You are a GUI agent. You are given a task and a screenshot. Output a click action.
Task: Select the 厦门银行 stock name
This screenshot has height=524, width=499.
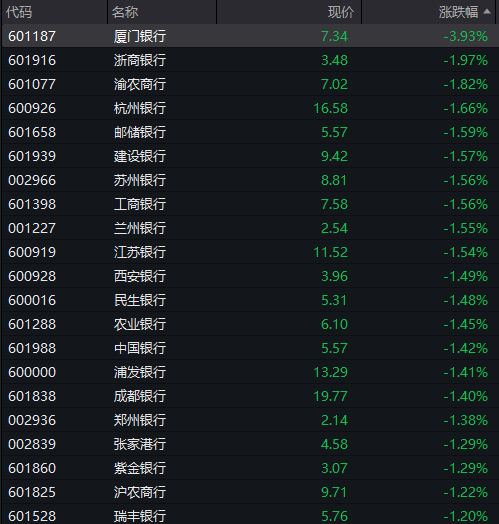140,36
